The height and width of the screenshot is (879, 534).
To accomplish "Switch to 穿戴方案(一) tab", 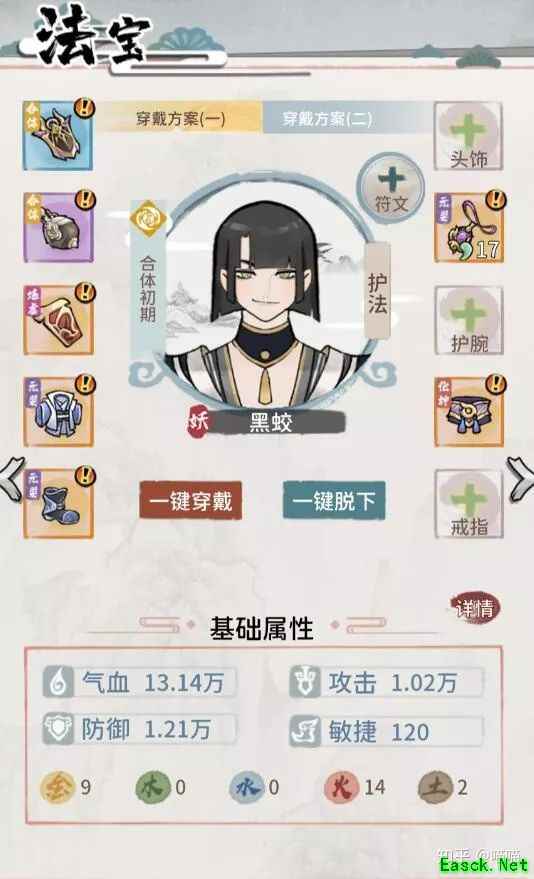I will pos(181,118).
